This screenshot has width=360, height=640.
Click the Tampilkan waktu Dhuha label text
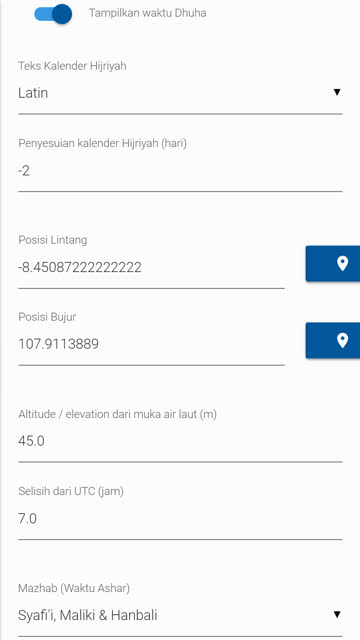tap(147, 13)
